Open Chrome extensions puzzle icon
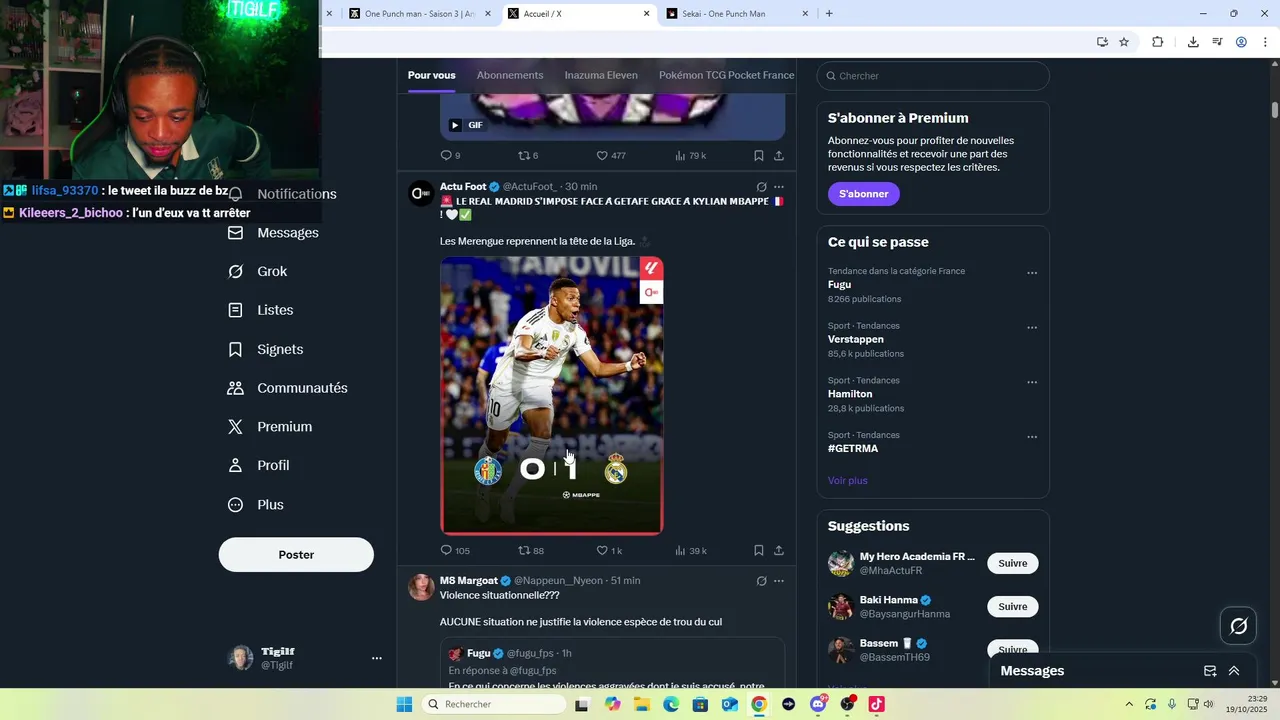Screen dimensions: 1280x720 [x=1157, y=42]
